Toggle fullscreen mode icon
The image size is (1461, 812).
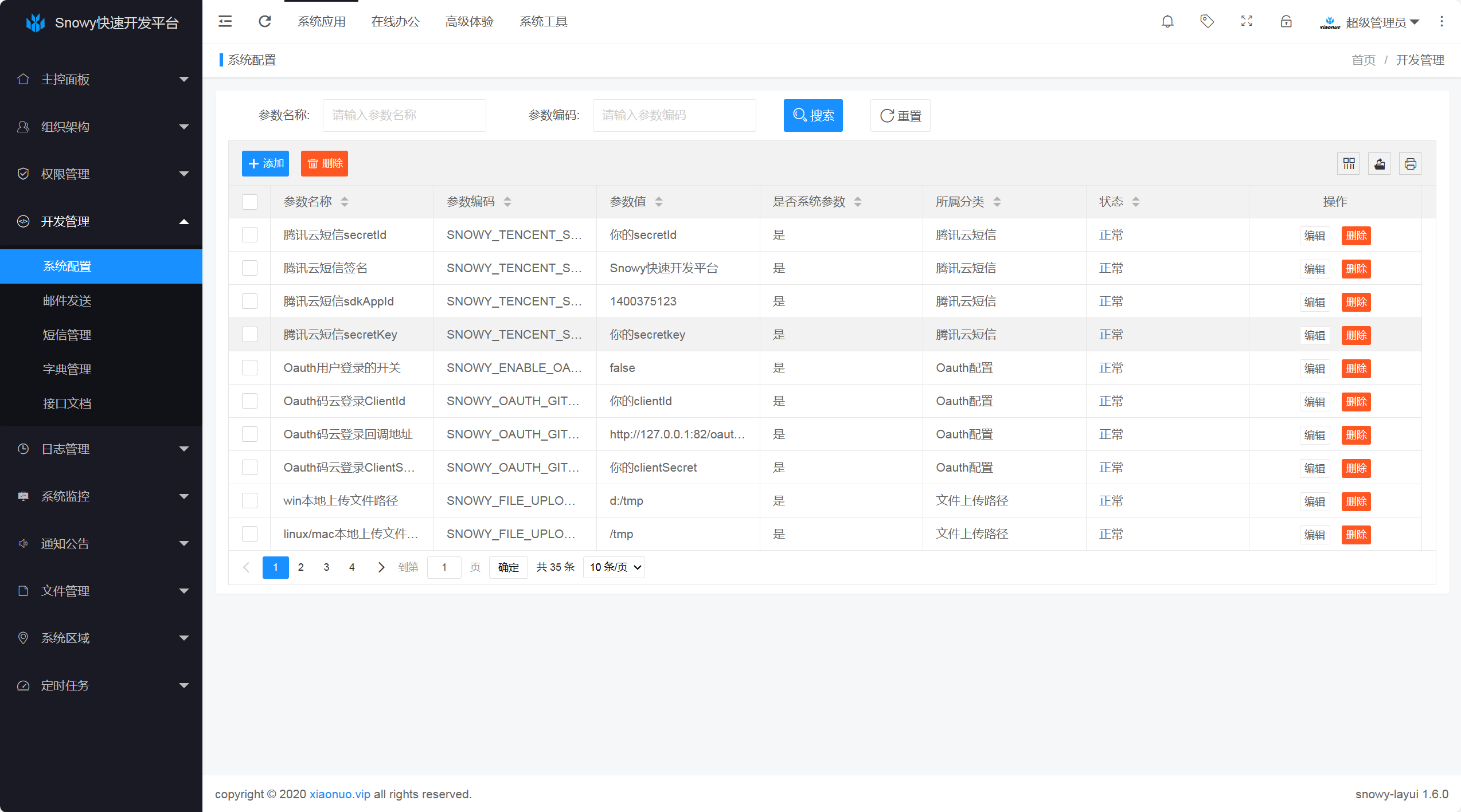click(x=1247, y=22)
